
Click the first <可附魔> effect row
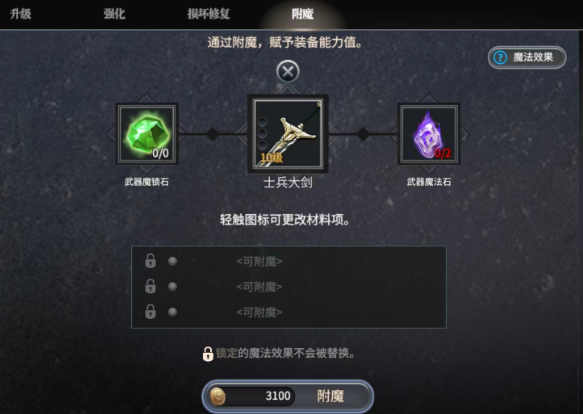click(x=289, y=261)
